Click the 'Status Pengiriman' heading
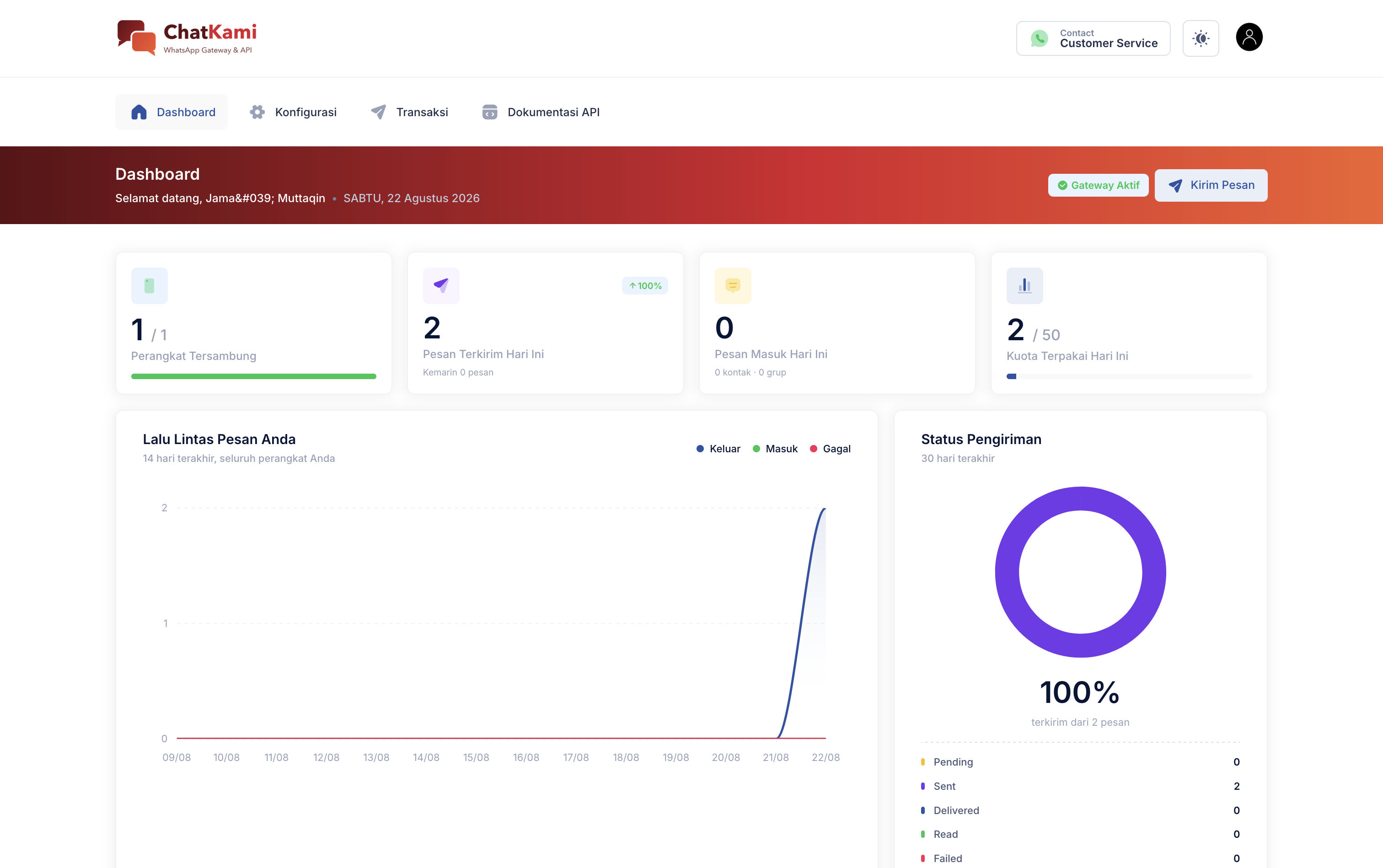 click(x=981, y=440)
